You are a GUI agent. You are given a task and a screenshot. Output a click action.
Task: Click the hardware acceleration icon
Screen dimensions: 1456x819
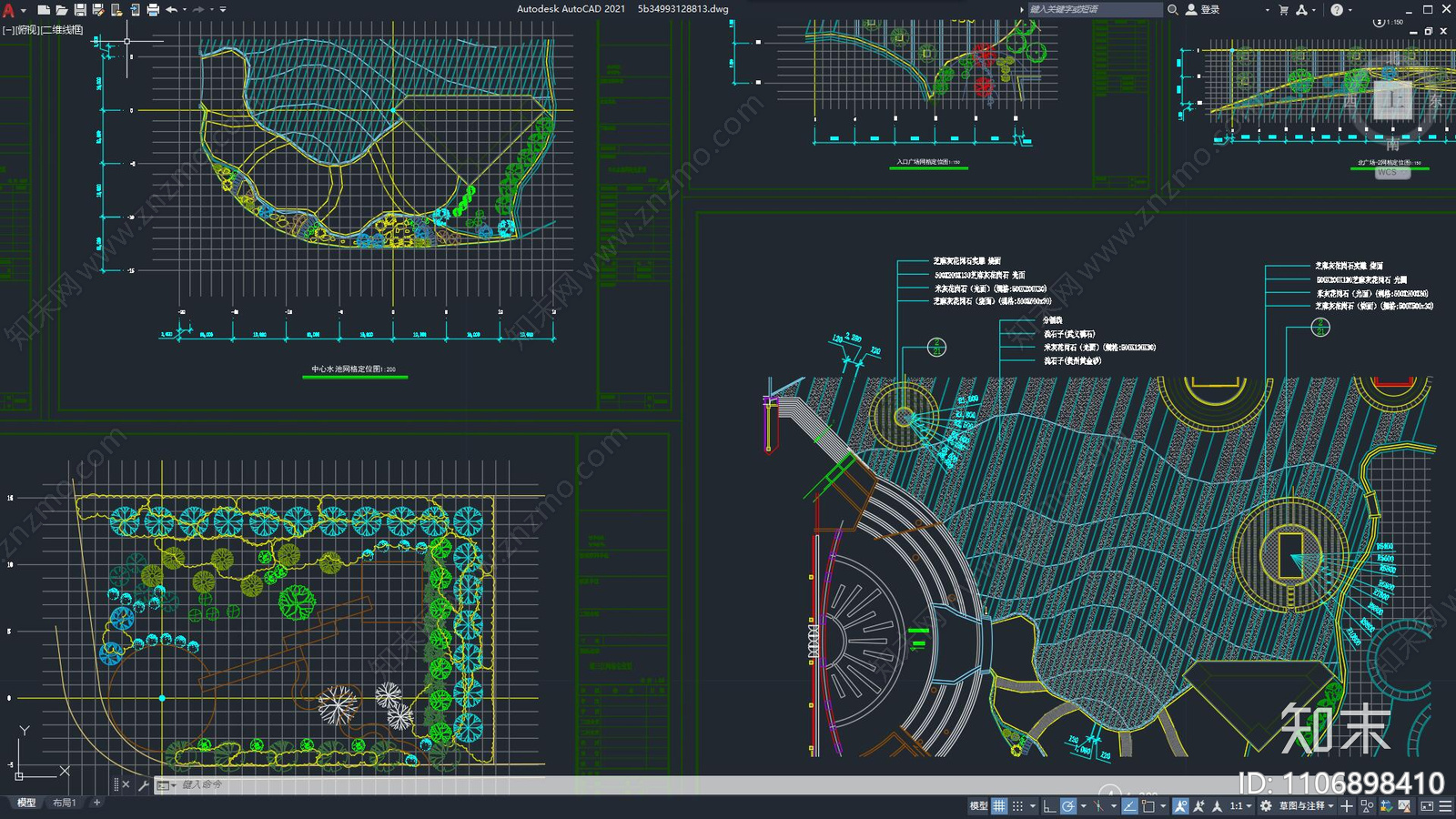[x=1386, y=806]
